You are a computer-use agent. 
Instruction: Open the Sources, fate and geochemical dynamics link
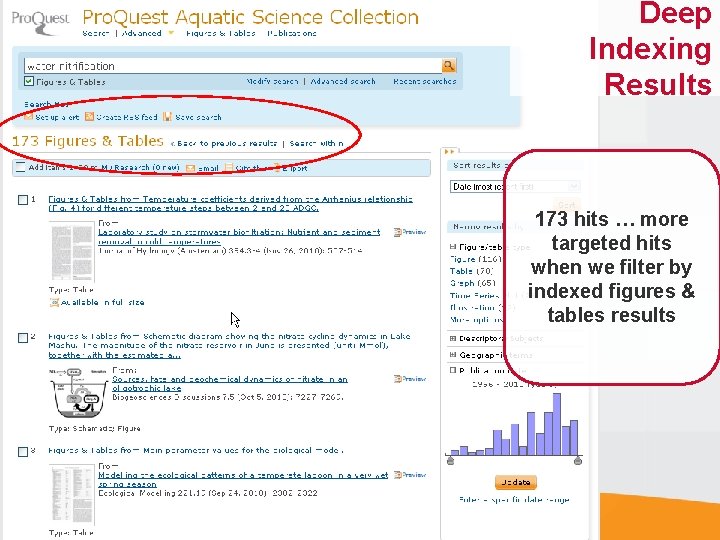(230, 383)
